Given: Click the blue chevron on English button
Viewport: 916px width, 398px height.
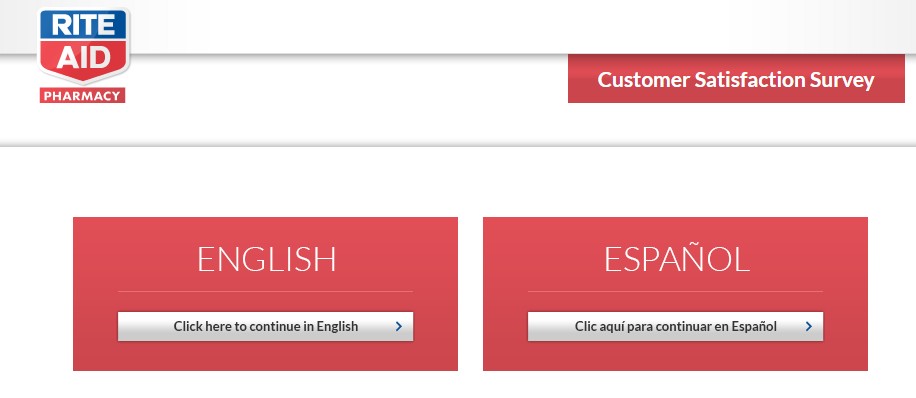Looking at the screenshot, I should click(399, 326).
